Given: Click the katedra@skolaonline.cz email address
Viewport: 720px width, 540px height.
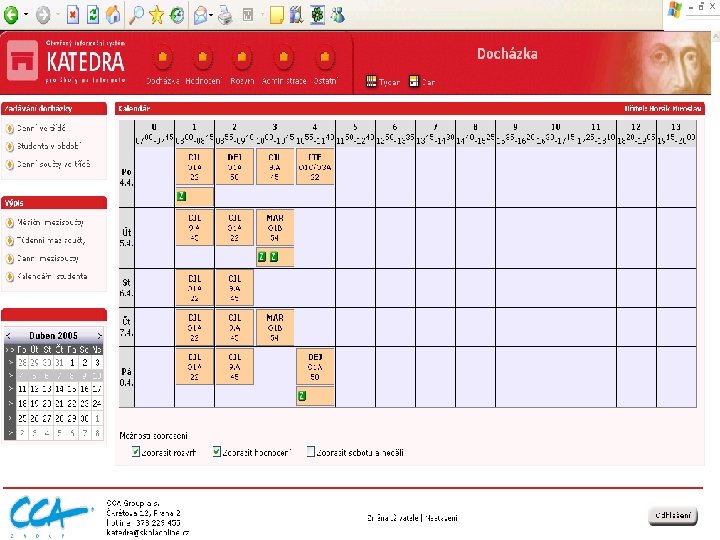Looking at the screenshot, I should [x=147, y=532].
